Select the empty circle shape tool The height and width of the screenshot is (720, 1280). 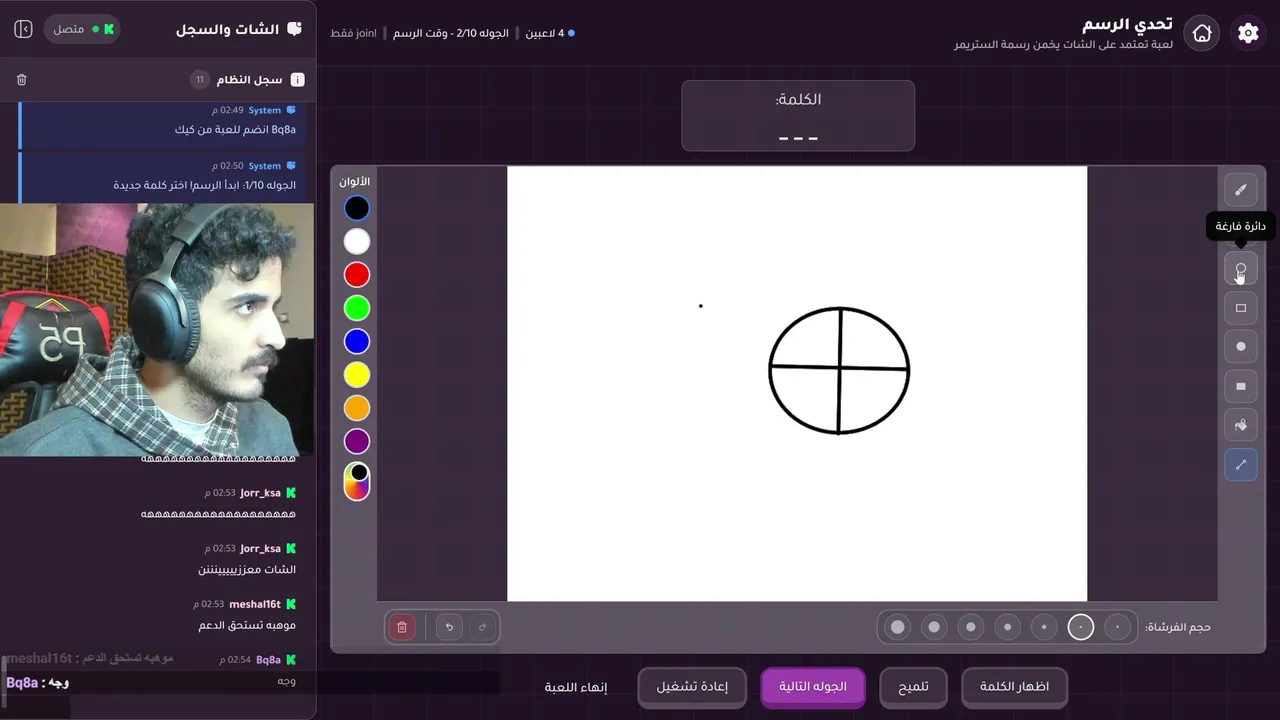coord(1241,269)
